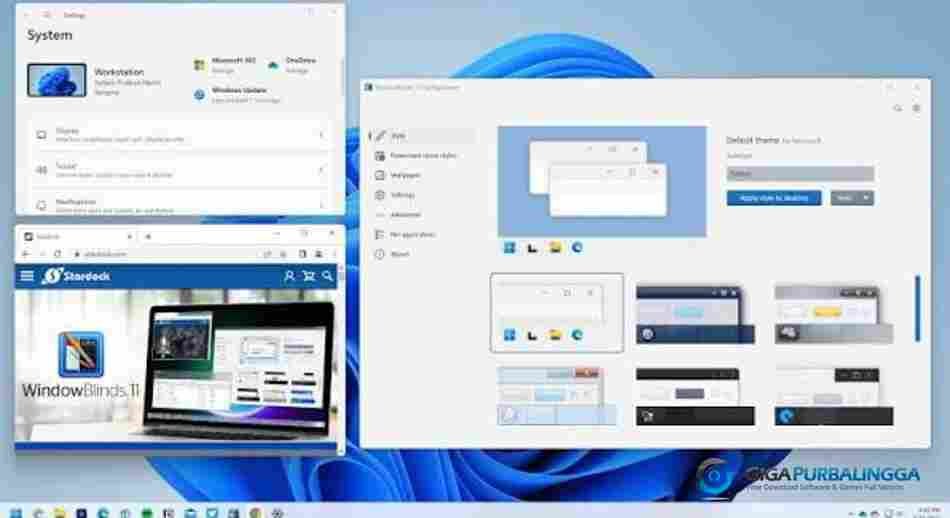
Task: Open the Substyle combo box
Action: point(800,174)
